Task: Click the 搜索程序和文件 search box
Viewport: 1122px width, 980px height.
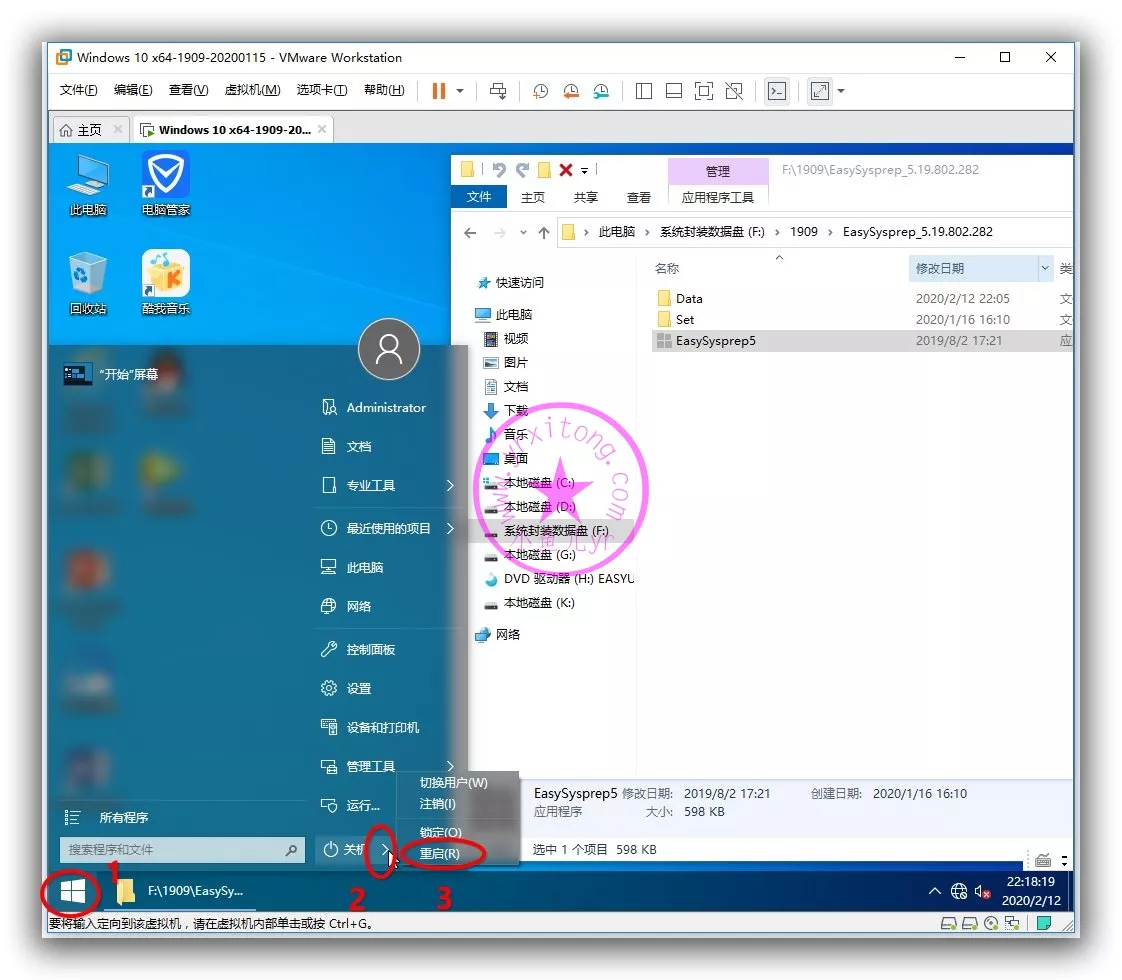Action: pos(172,850)
